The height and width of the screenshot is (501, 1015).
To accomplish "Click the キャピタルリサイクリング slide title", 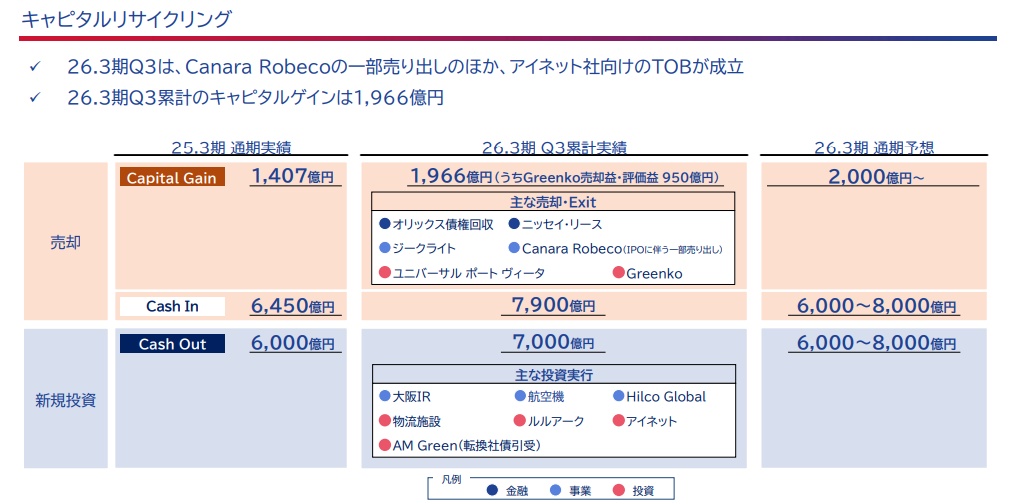I will [126, 19].
